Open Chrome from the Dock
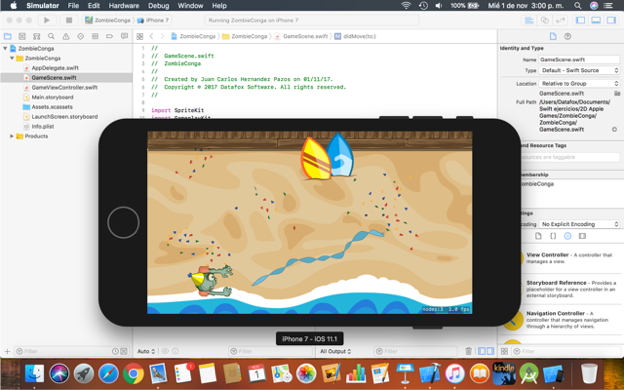The image size is (624, 390). 133,373
